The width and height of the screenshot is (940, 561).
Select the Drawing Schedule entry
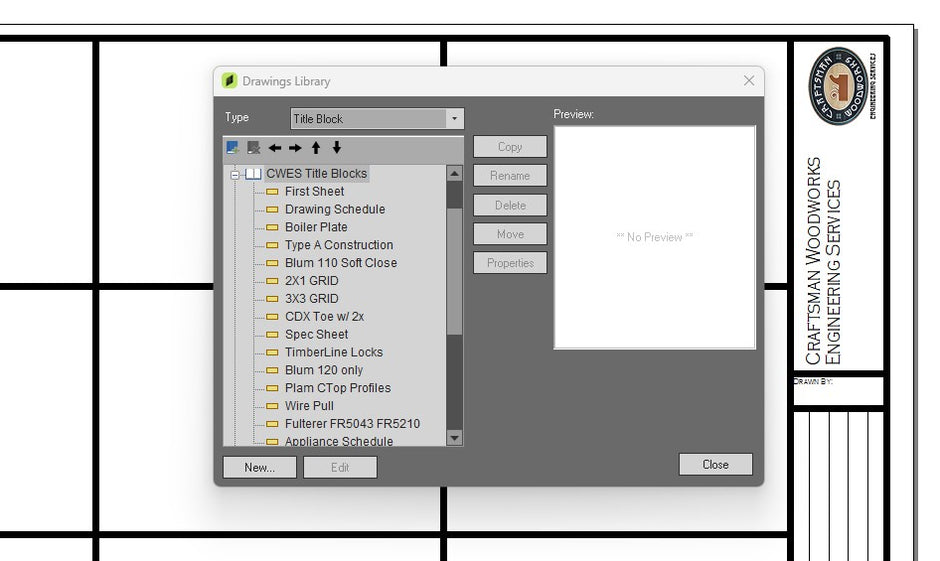(x=334, y=210)
